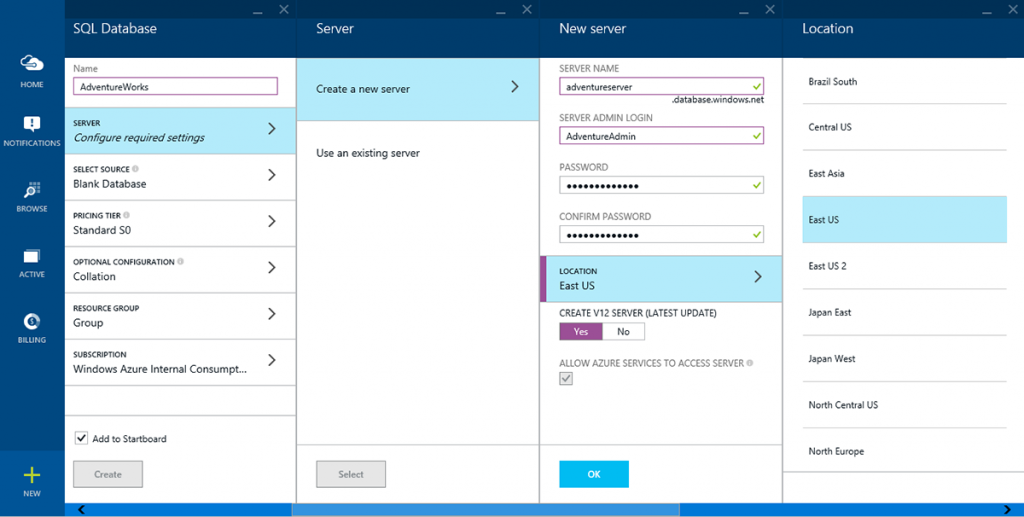Viewport: 1024px width, 517px height.
Task: Expand the Optional Configuration Collation row
Action: [x=180, y=270]
